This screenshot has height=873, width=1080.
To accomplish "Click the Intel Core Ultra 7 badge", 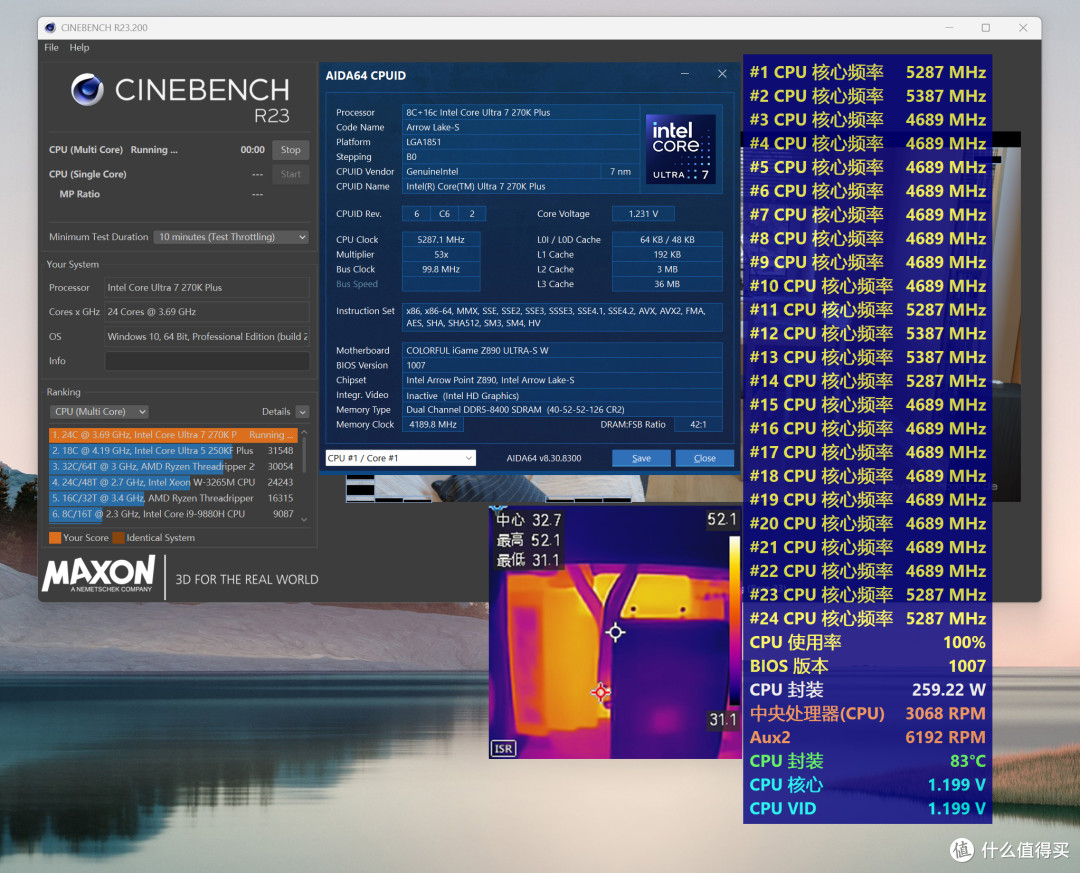I will point(681,149).
